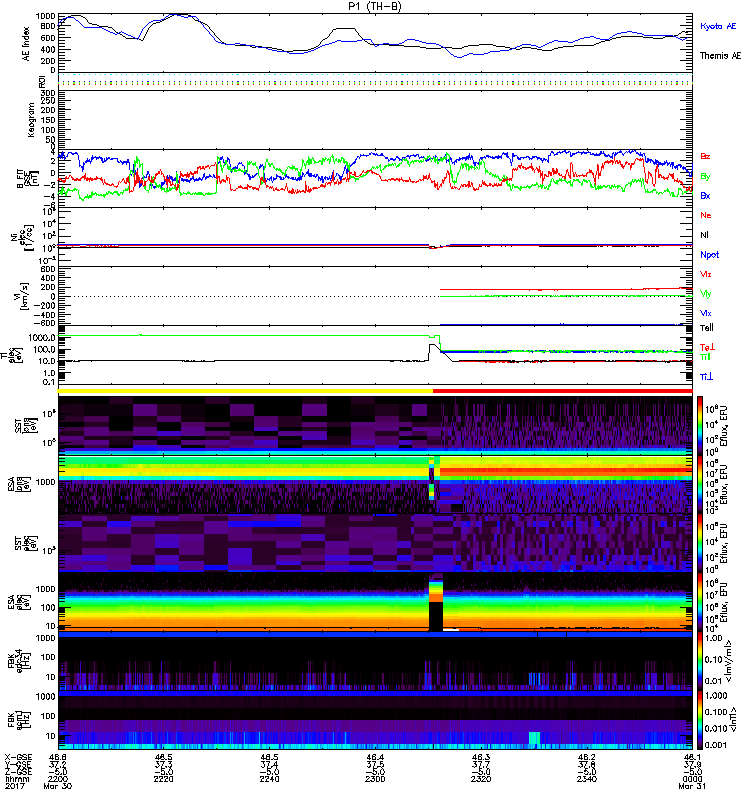
Task: Select the "Mar 30" date label
Action: 58,786
